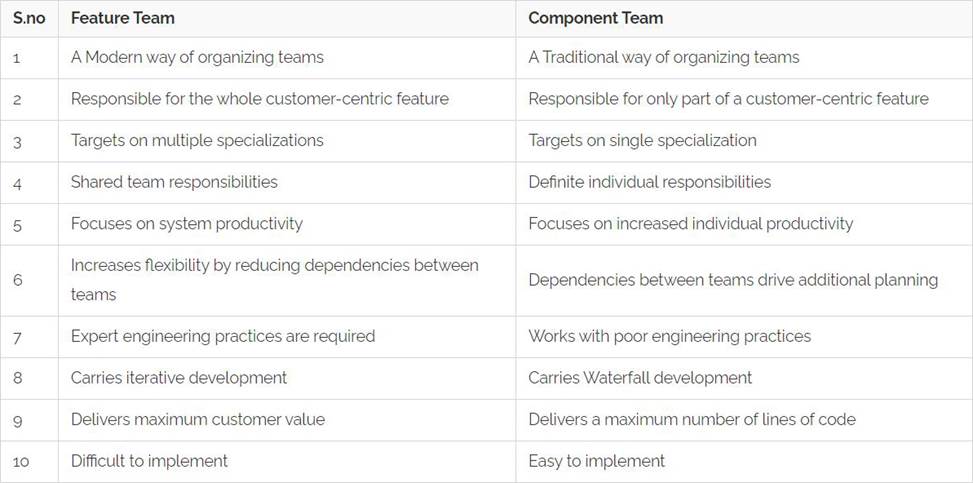Viewport: 973px width, 483px height.
Task: Click the "Difficult to implement" cell
Action: 149,461
